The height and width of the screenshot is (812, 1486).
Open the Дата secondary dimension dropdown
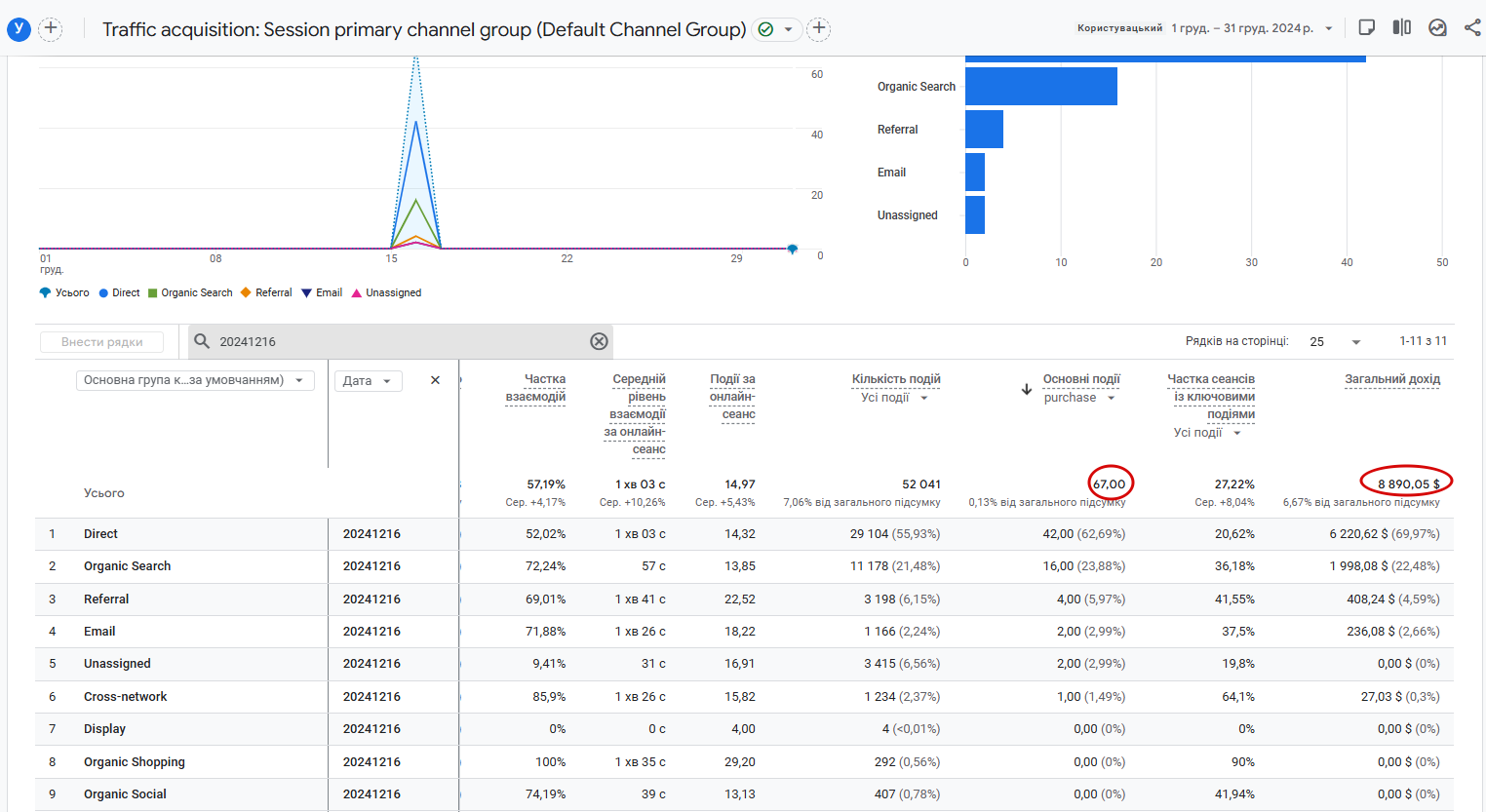click(x=368, y=380)
